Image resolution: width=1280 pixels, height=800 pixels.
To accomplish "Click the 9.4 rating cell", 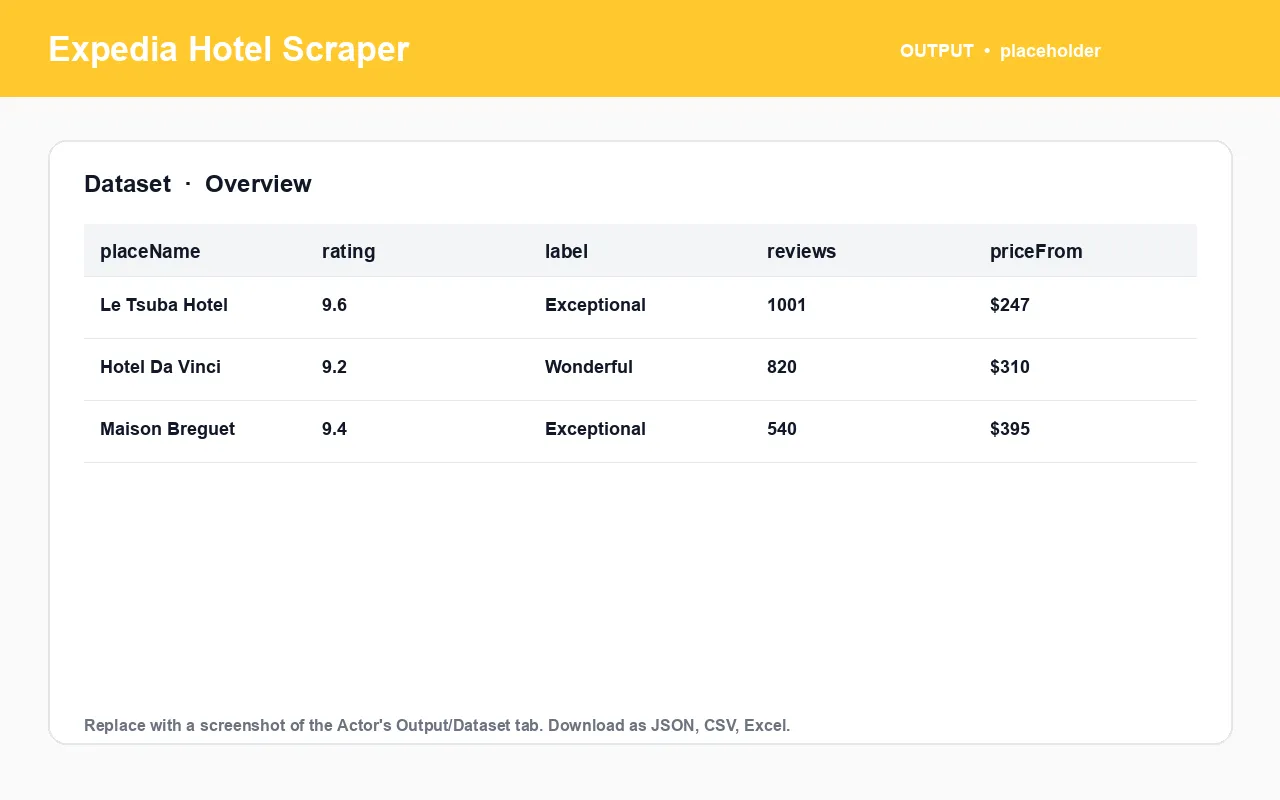I will point(334,429).
